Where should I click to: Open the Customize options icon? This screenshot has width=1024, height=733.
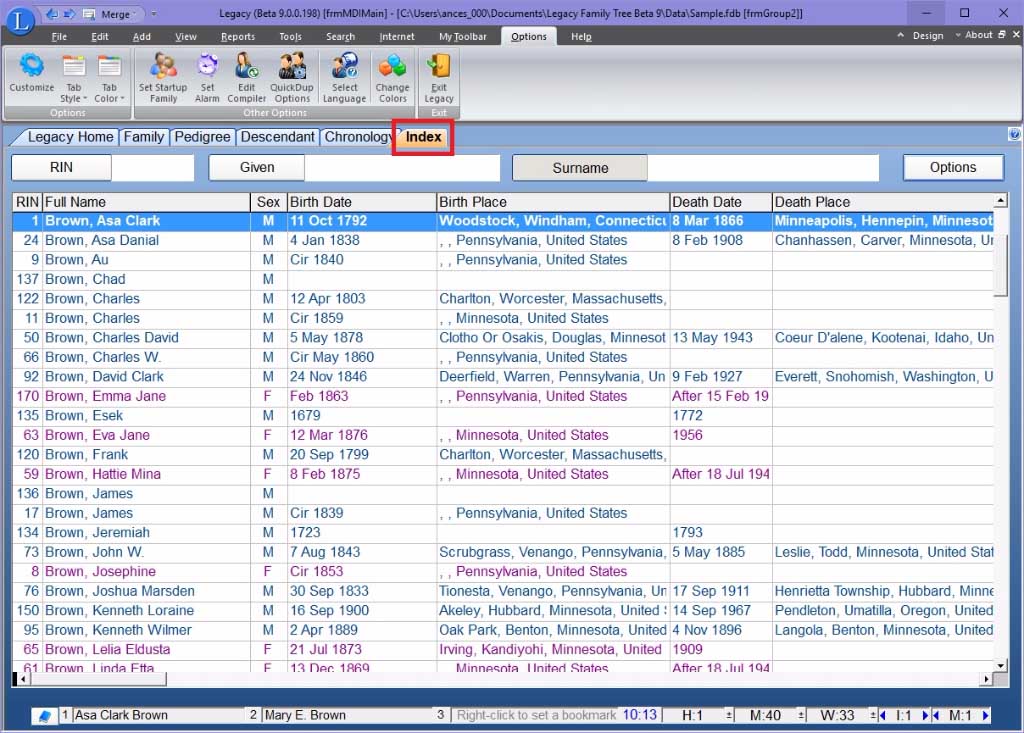point(31,74)
